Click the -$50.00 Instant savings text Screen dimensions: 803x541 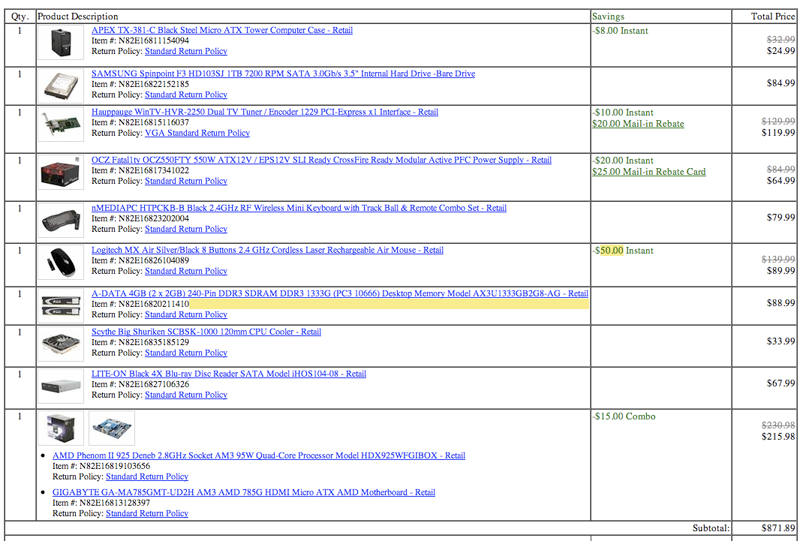click(623, 251)
